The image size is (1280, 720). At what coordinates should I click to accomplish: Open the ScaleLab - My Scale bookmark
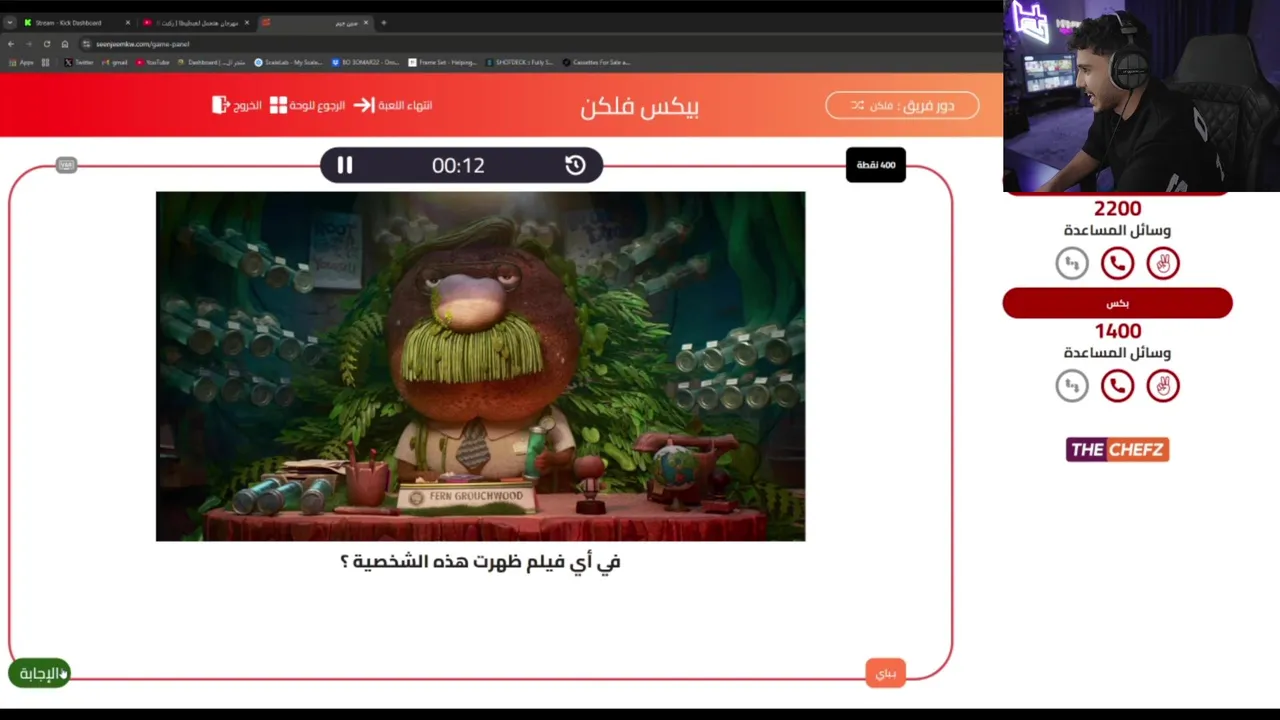(x=288, y=62)
